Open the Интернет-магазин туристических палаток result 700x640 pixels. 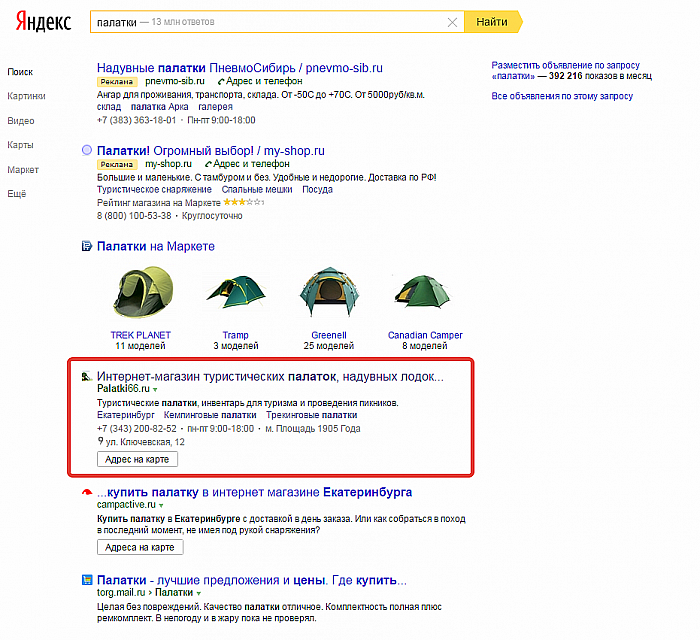point(270,377)
